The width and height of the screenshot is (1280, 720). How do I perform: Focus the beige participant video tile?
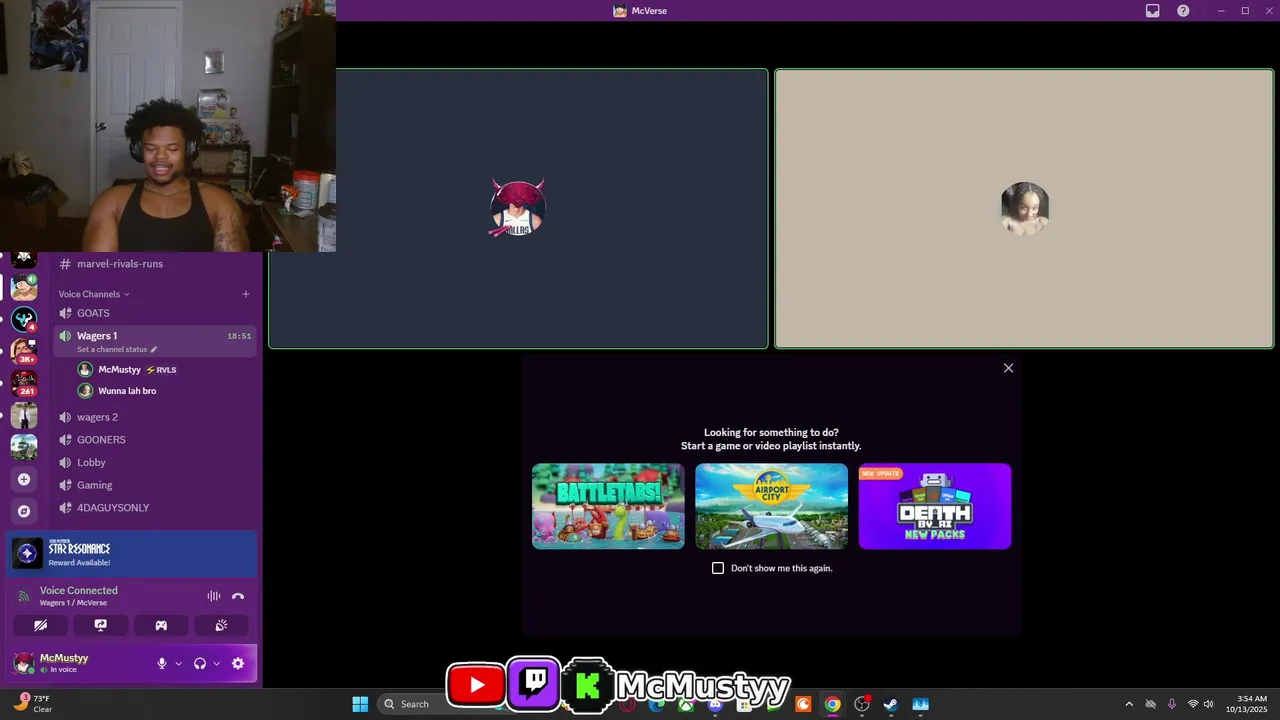[x=1025, y=209]
